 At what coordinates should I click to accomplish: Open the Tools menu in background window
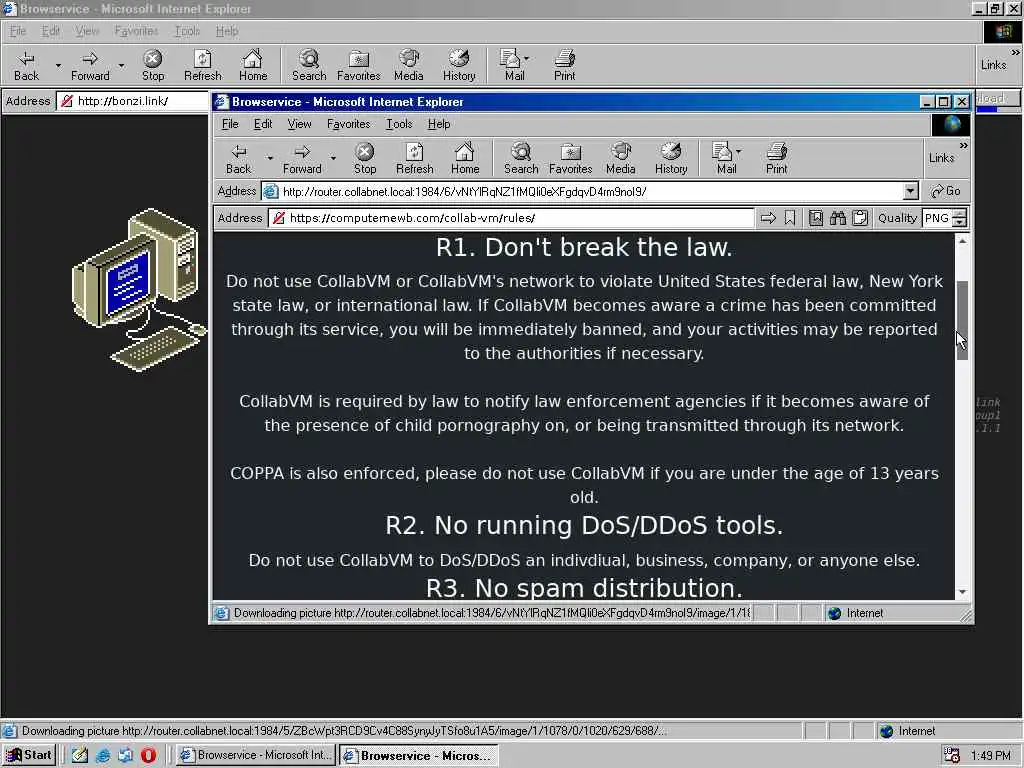[x=187, y=31]
